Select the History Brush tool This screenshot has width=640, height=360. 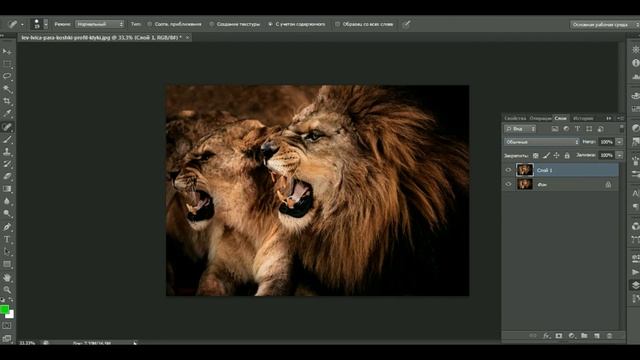[7, 164]
